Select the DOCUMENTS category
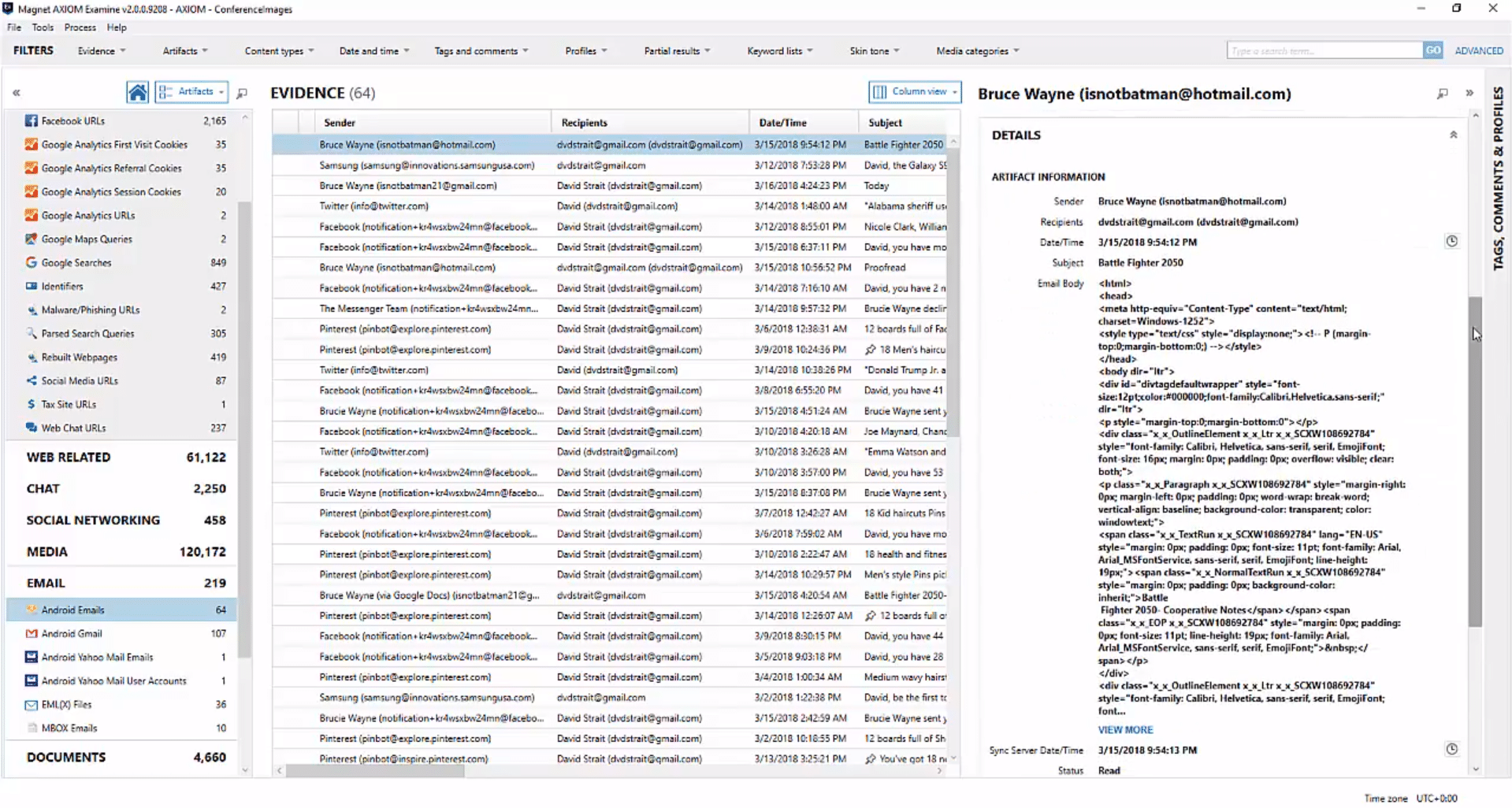Screen dimensions: 1512x808 pyautogui.click(x=126, y=757)
